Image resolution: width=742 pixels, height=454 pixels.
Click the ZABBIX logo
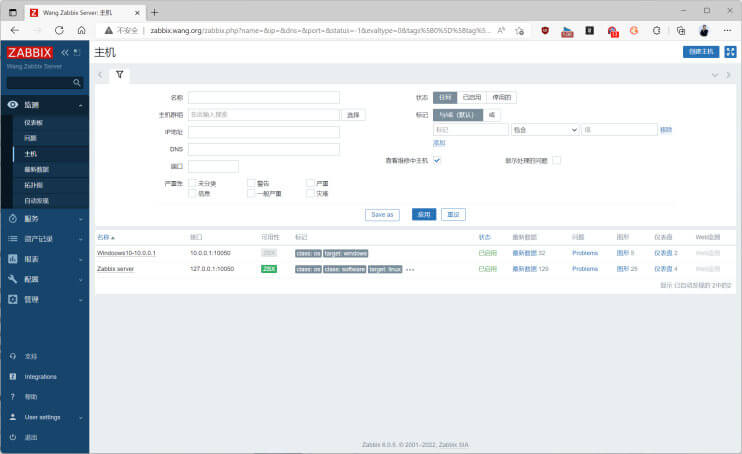pyautogui.click(x=29, y=53)
